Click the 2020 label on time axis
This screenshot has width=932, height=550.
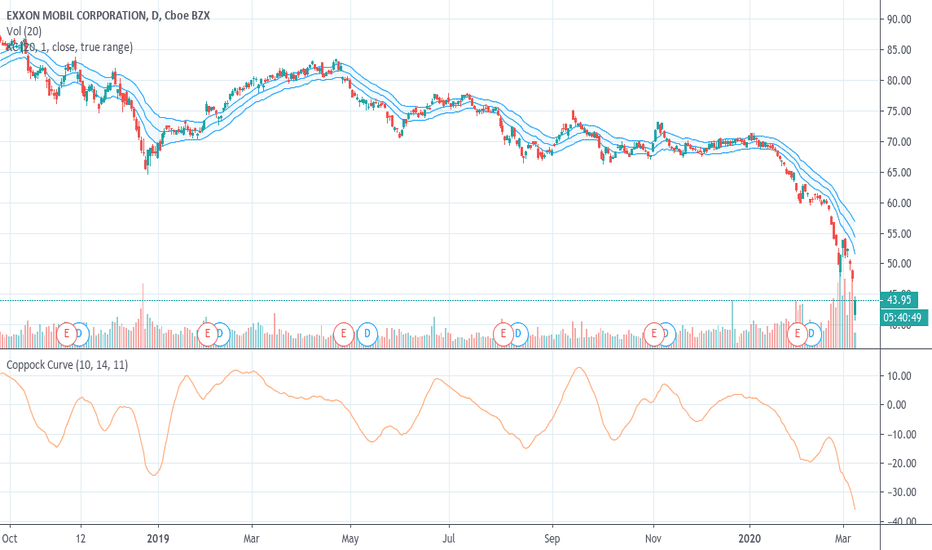click(749, 539)
